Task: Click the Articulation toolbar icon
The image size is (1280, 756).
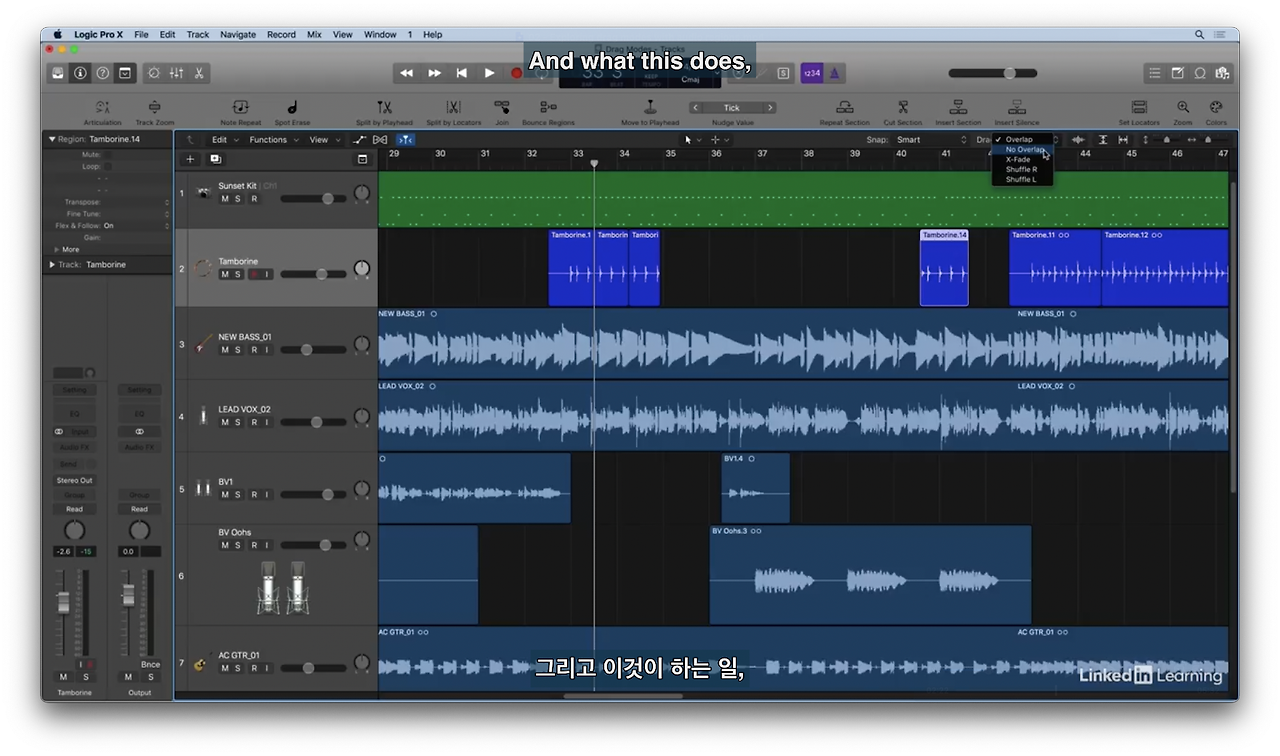Action: point(102,107)
